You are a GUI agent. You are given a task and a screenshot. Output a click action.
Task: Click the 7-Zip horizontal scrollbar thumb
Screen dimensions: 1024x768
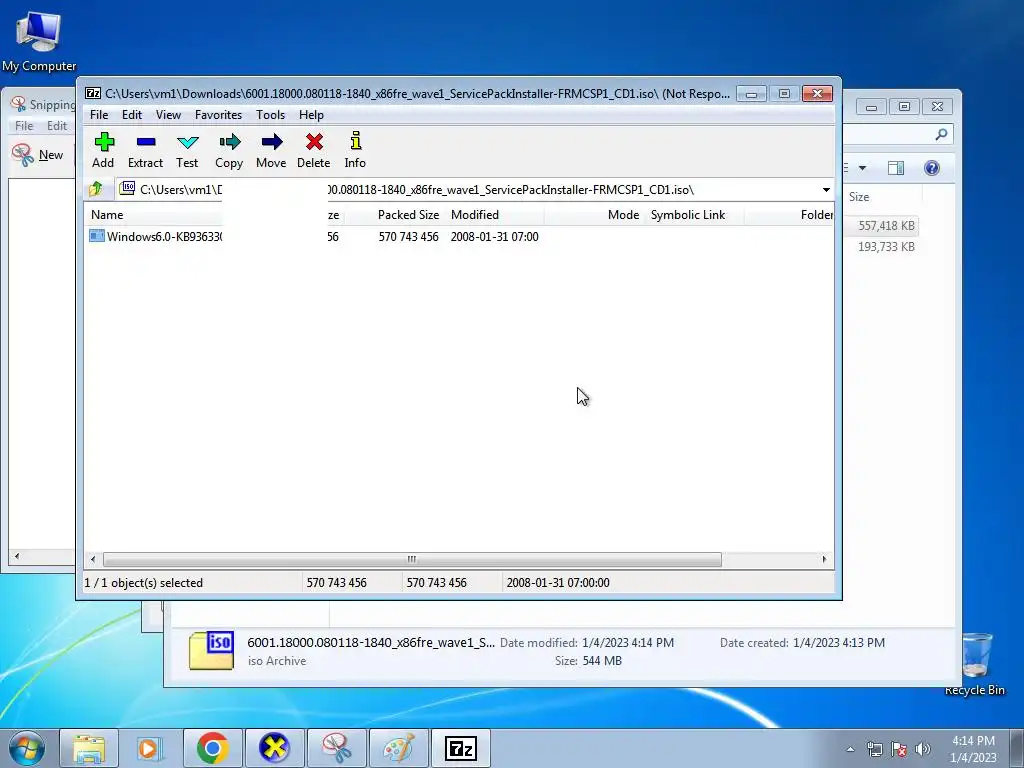[x=412, y=559]
